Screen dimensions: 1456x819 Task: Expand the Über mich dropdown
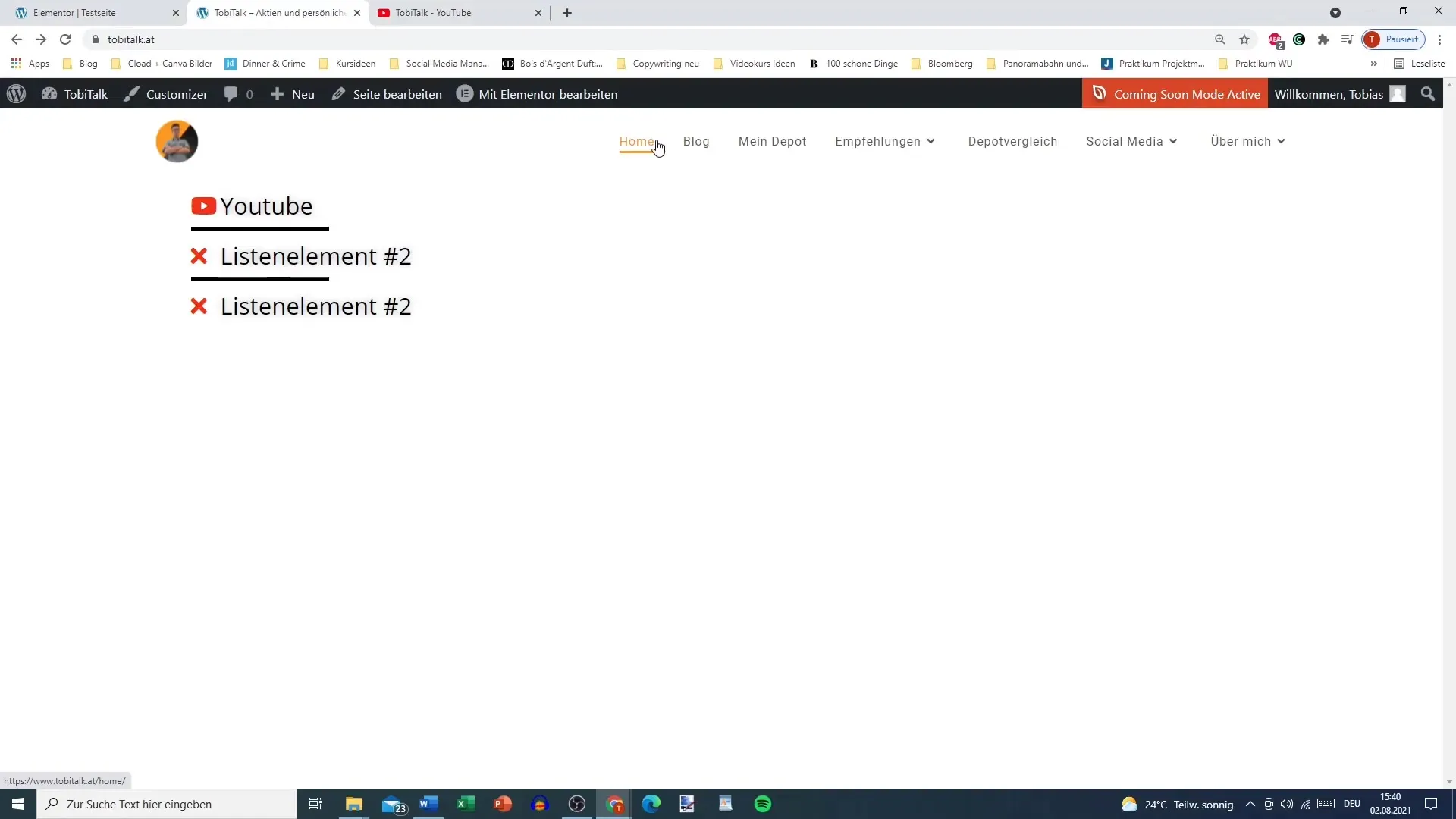click(1247, 142)
